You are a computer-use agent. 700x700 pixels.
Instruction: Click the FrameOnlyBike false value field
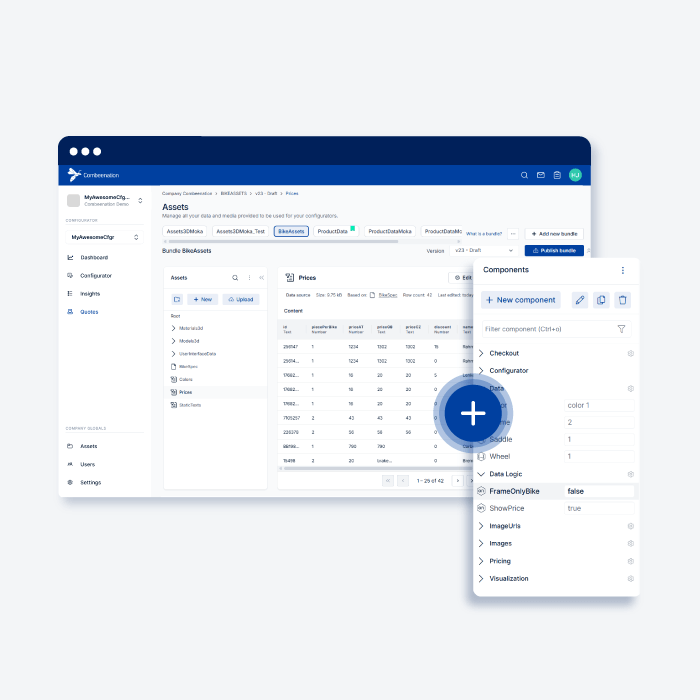(x=598, y=491)
